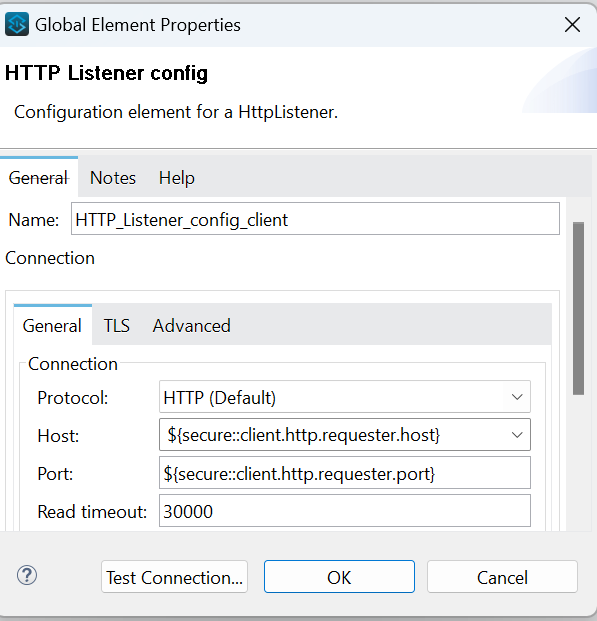Select the outer General tab beside Notes
Screen dimensions: 597x621
(39, 178)
